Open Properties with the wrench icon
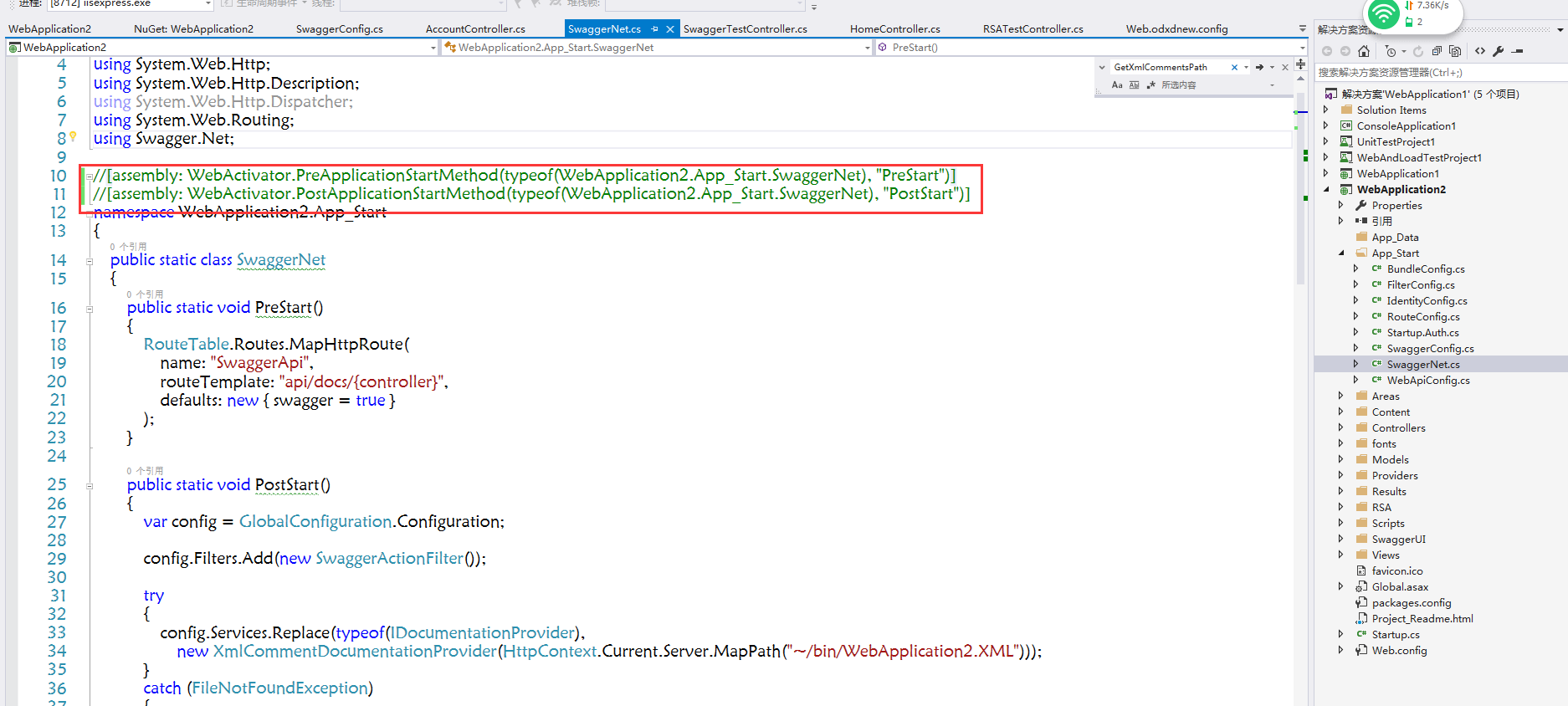 [1499, 51]
